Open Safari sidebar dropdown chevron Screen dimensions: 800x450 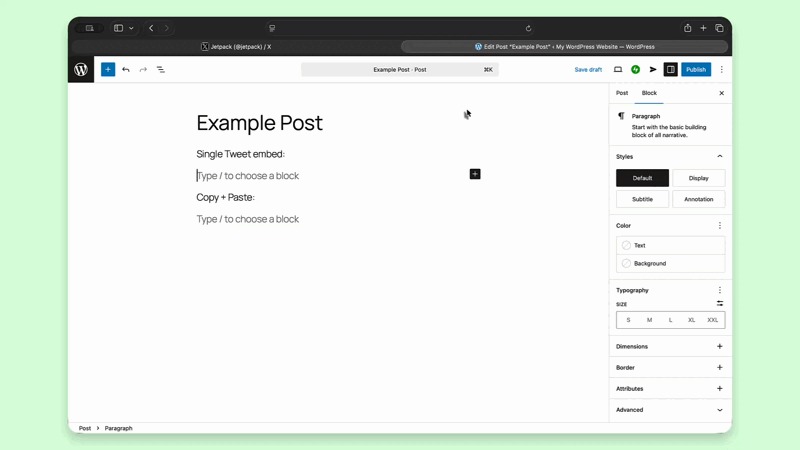pos(131,28)
